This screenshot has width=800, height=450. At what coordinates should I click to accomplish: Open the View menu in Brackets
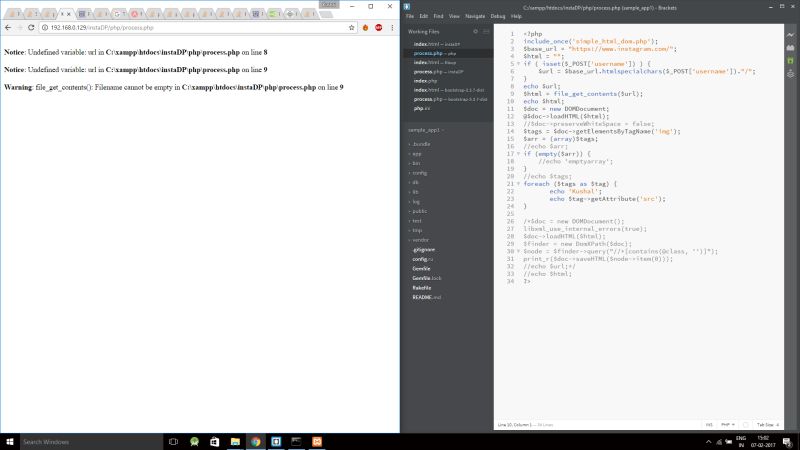click(454, 16)
